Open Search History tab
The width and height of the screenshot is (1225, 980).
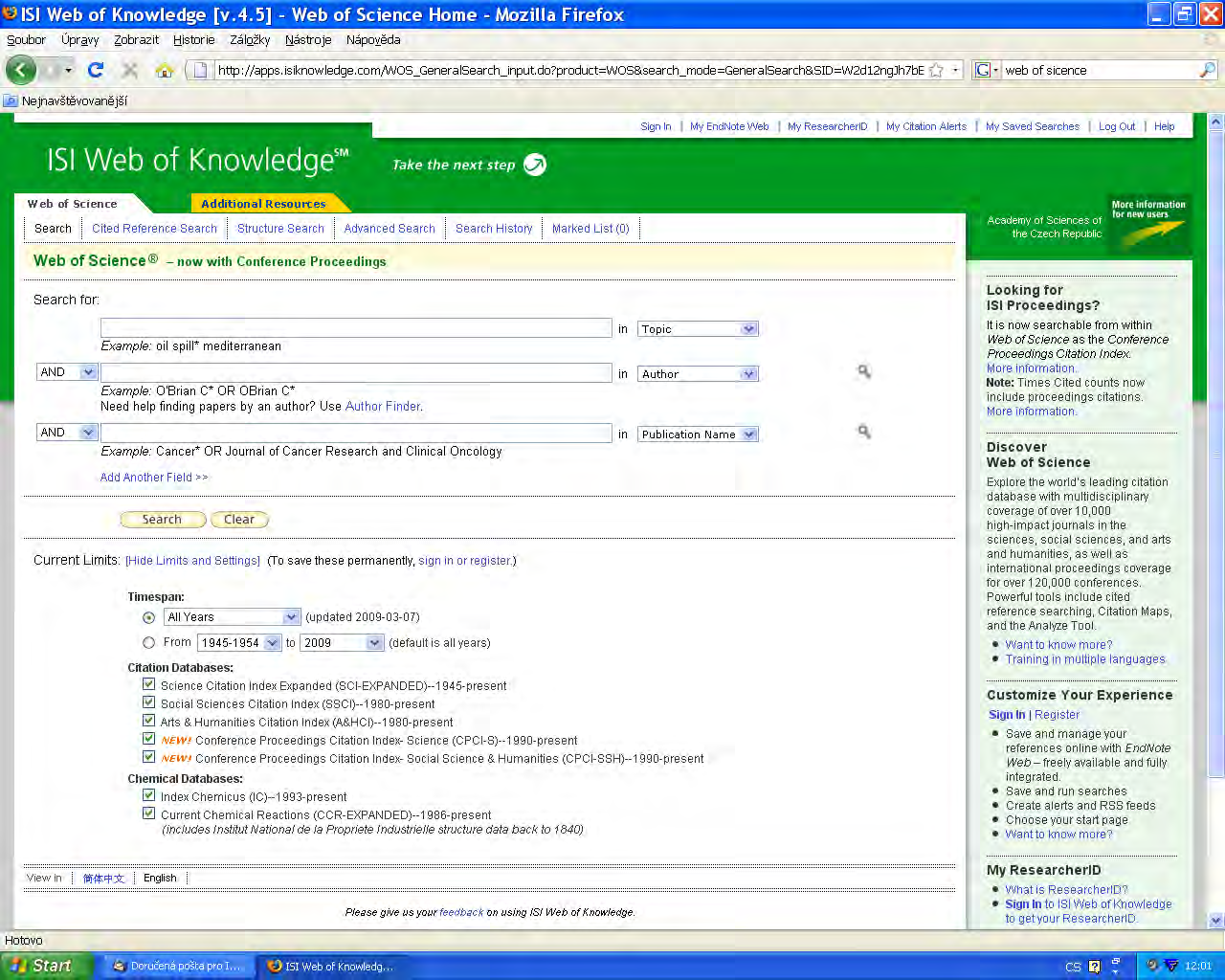click(494, 229)
